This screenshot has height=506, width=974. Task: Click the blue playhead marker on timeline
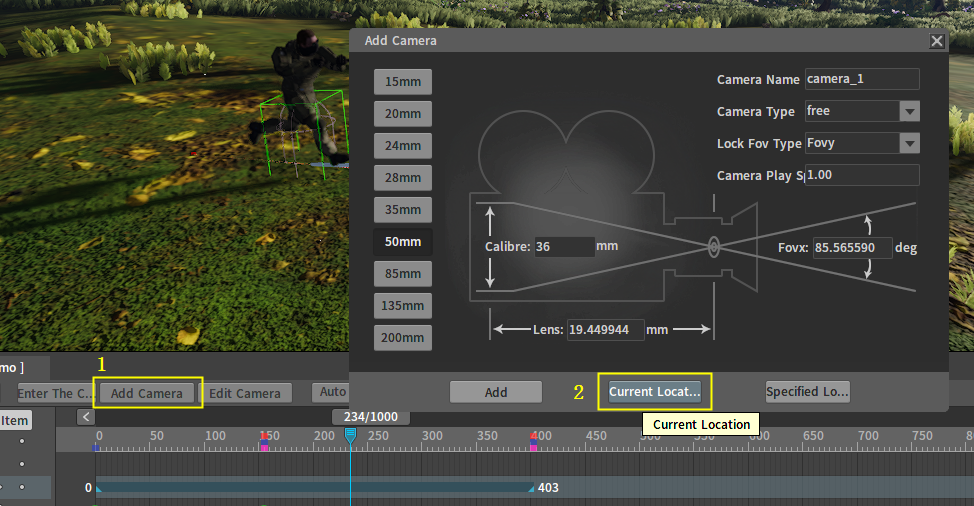(350, 435)
